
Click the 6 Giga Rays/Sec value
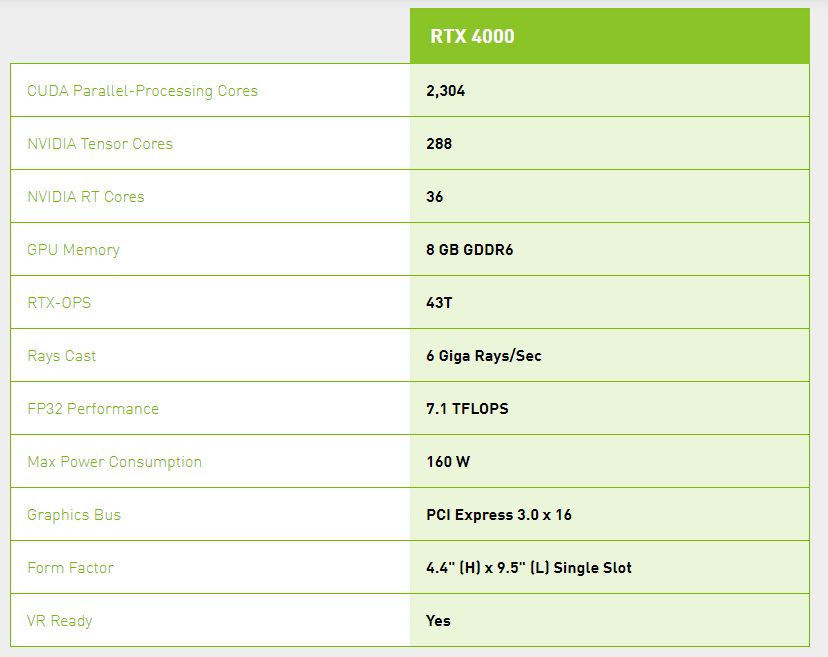pyautogui.click(x=482, y=355)
